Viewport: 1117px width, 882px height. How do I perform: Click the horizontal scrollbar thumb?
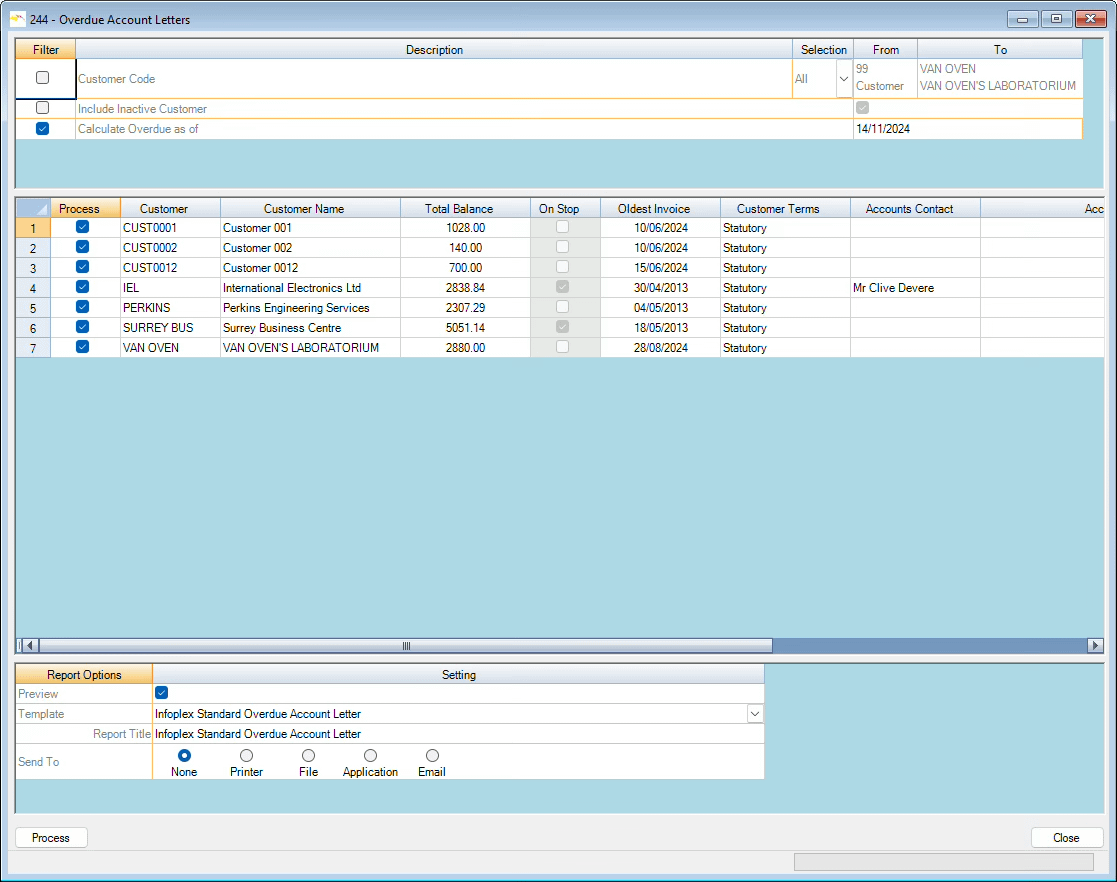pos(406,646)
